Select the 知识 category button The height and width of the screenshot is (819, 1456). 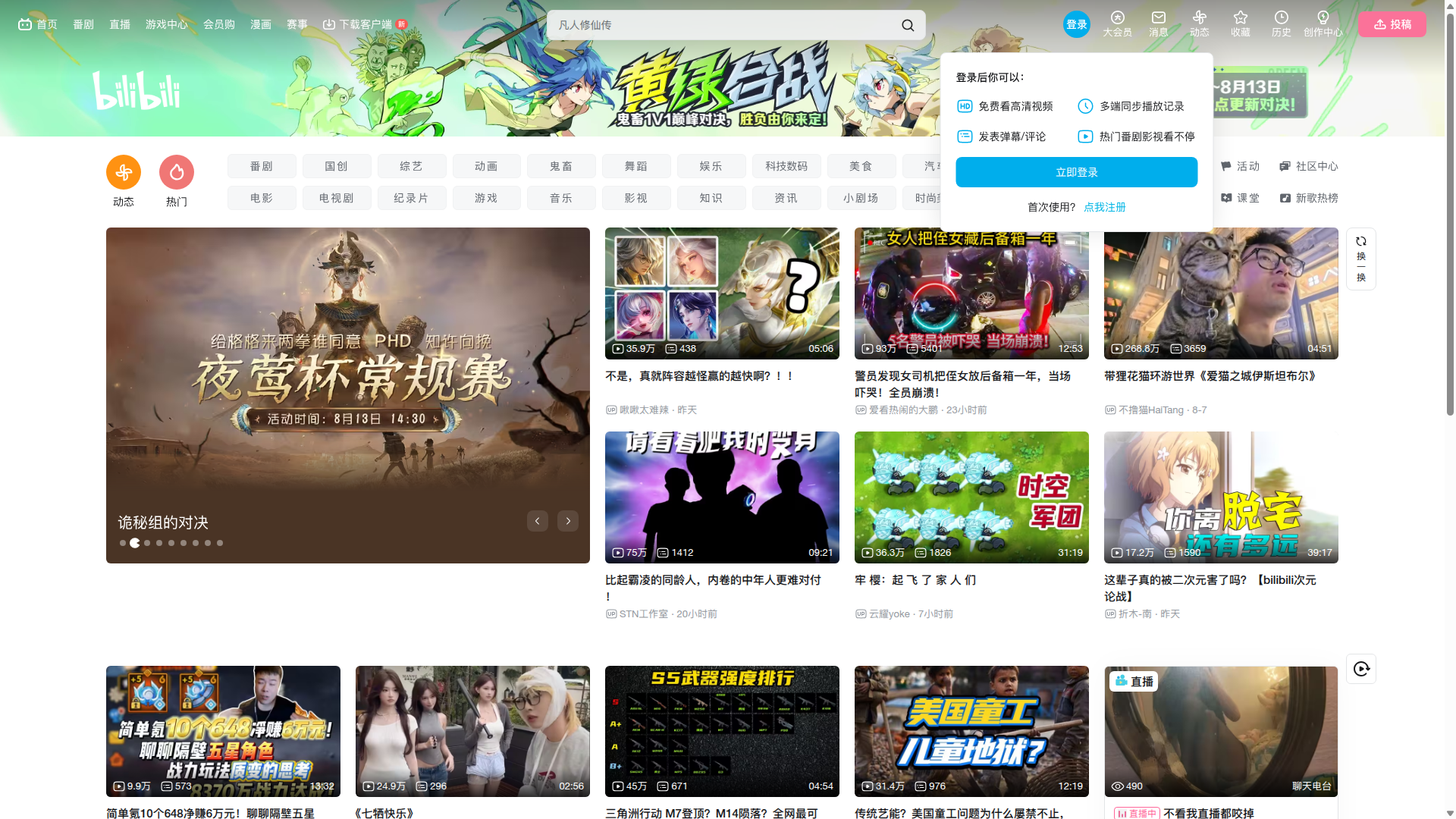711,198
